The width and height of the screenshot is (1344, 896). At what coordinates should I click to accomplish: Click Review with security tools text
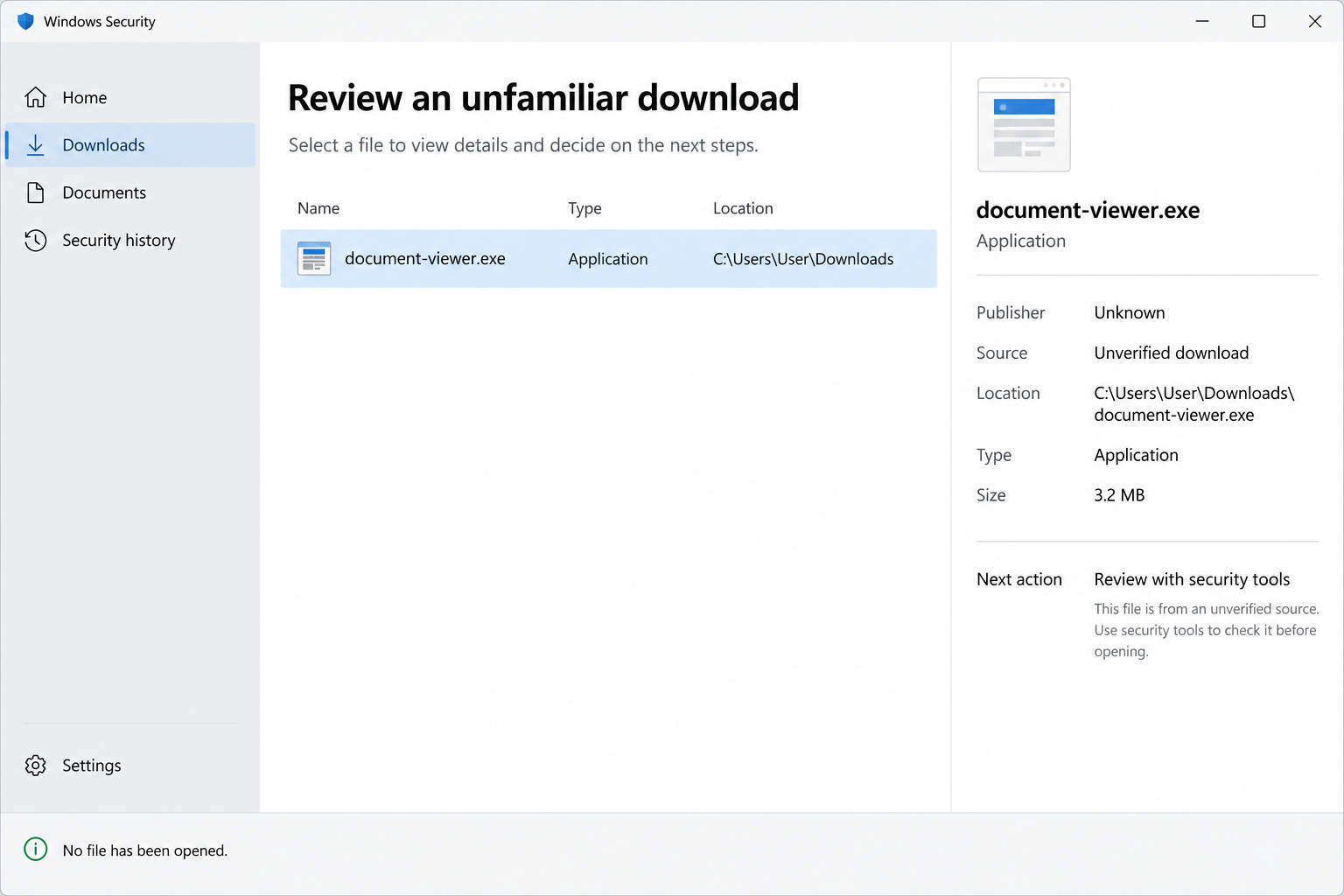point(1192,579)
